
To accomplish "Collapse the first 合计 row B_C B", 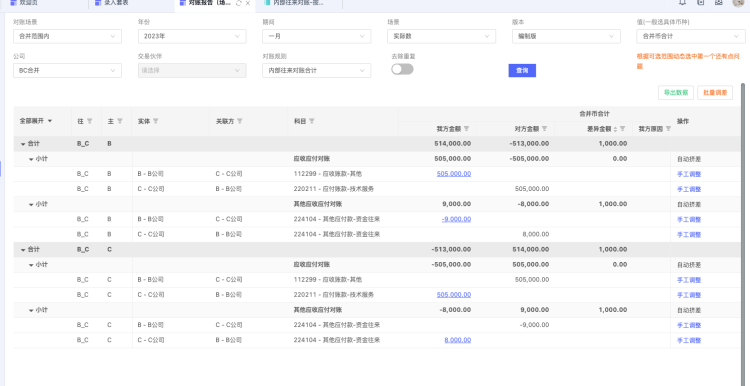I will pyautogui.click(x=22, y=143).
